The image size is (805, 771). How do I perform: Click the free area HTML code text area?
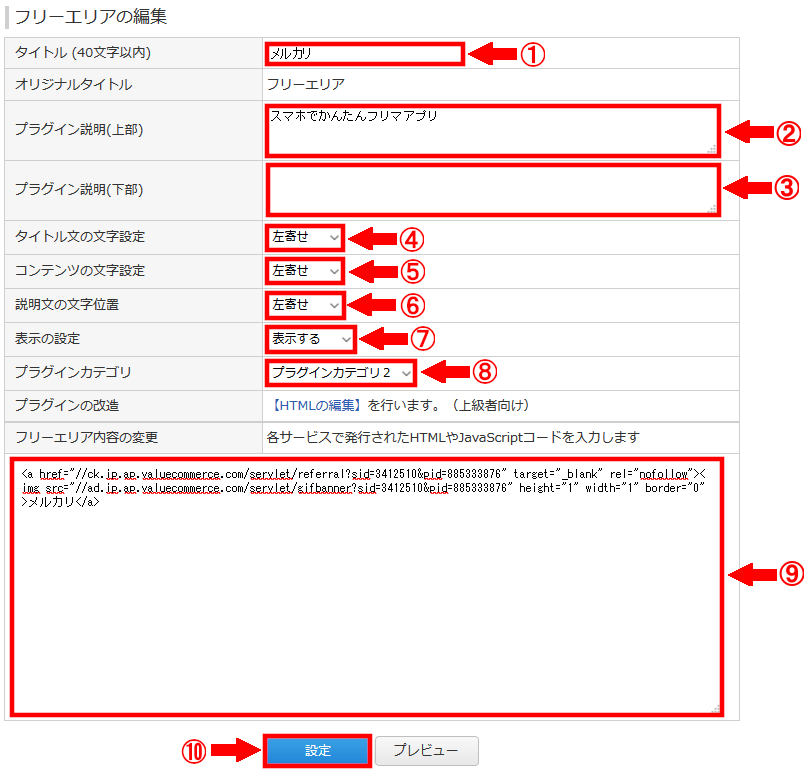367,587
